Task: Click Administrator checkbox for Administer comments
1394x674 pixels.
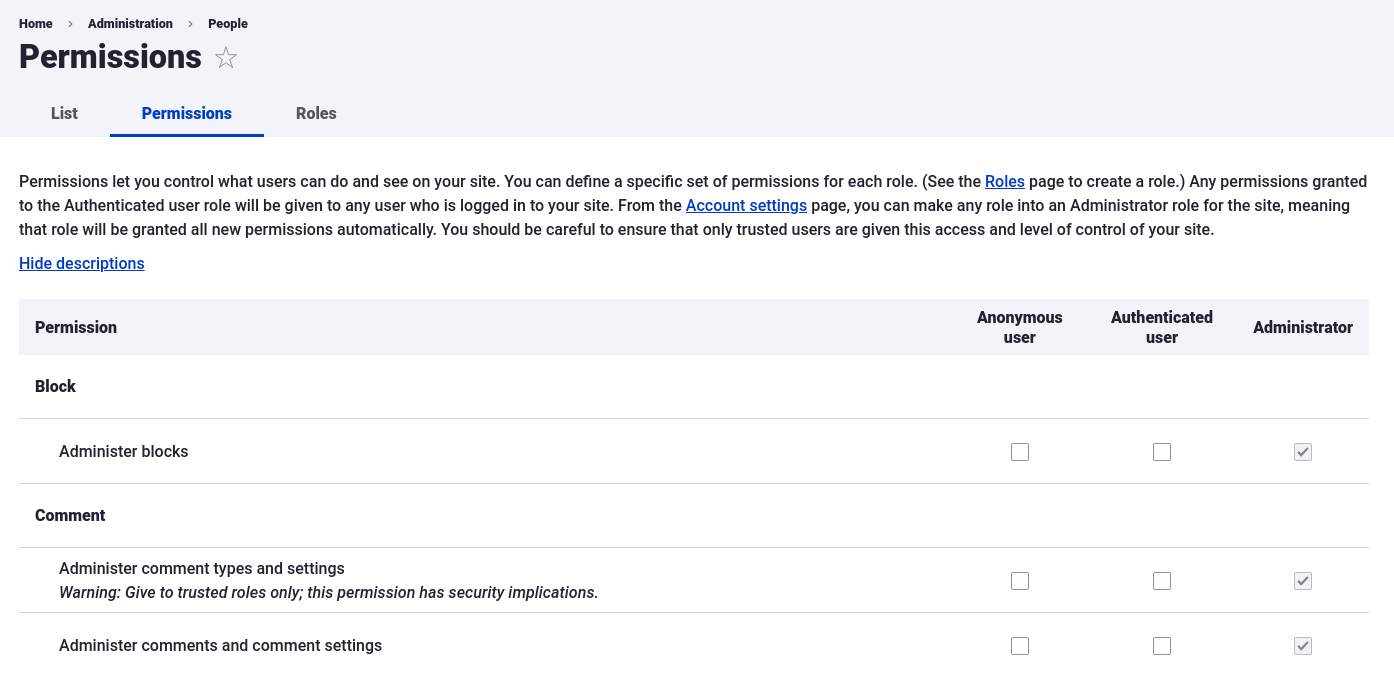Action: pyautogui.click(x=1303, y=646)
